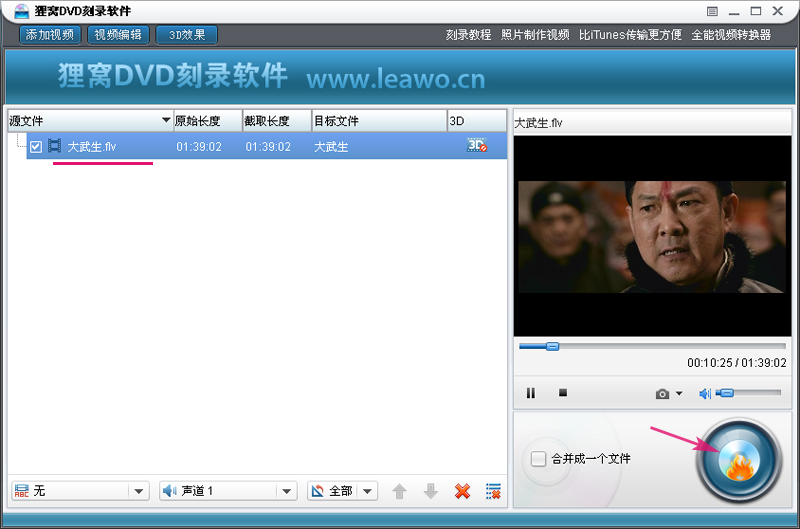Pause the video preview playback
Image resolution: width=800 pixels, height=529 pixels.
click(x=531, y=393)
